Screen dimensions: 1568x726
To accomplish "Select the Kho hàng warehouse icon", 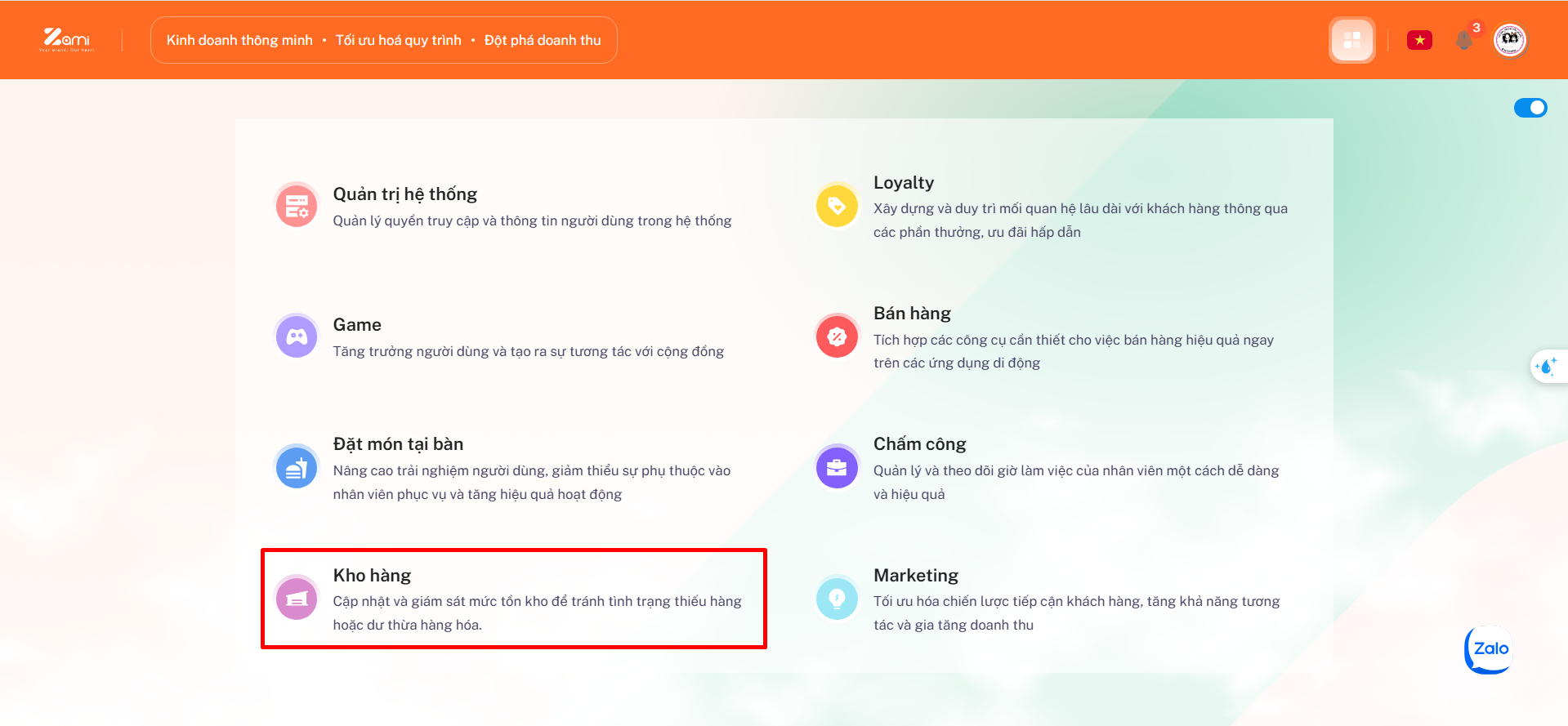I will coord(297,599).
